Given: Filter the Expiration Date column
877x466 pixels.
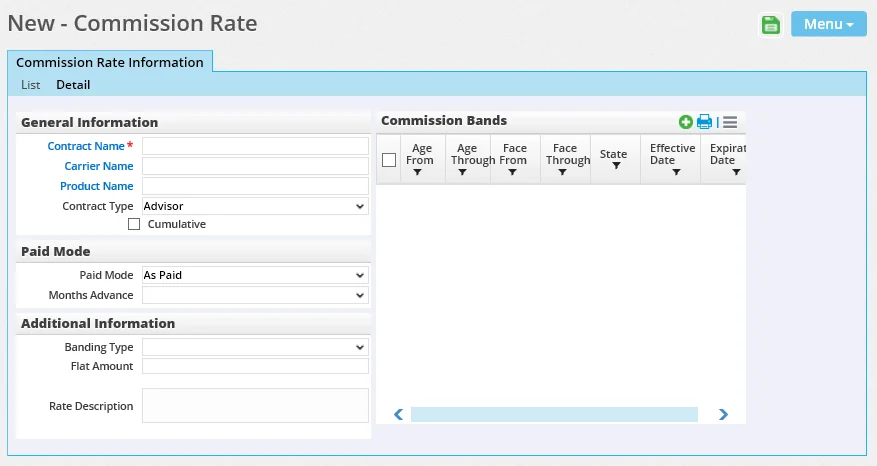Looking at the screenshot, I should coord(736,172).
